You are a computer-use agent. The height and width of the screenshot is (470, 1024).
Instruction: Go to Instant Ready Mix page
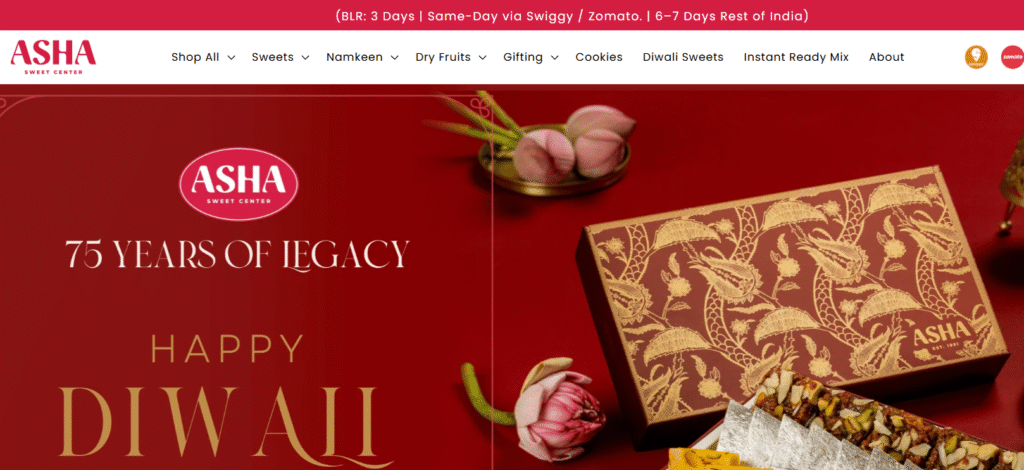point(796,57)
